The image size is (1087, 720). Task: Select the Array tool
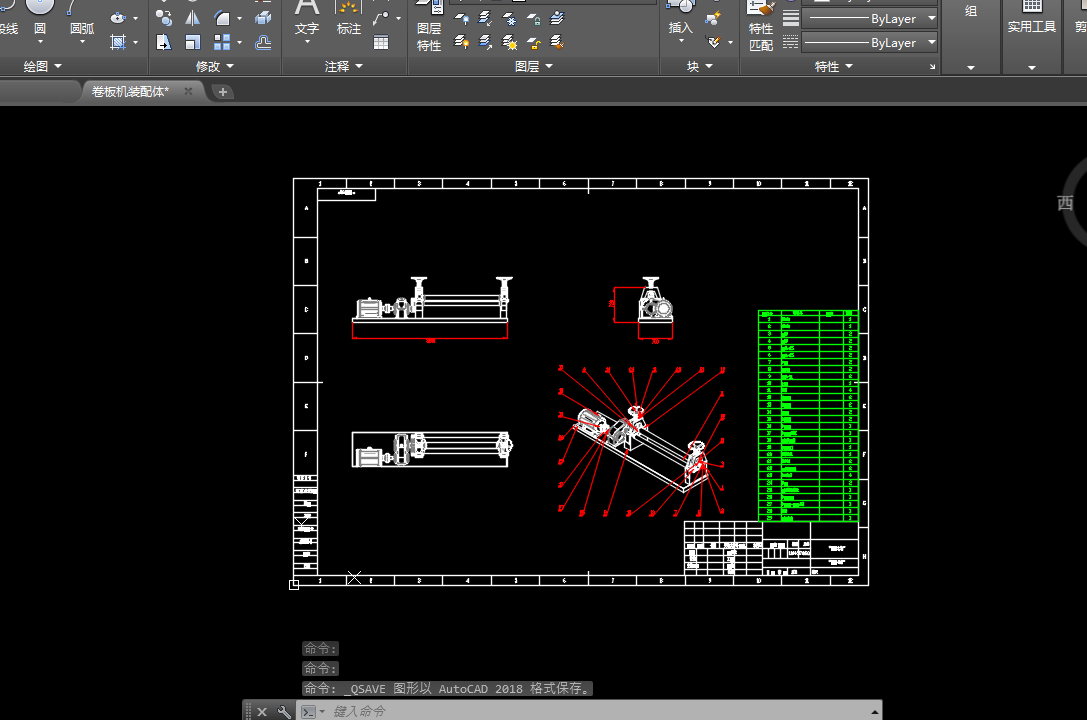click(x=222, y=42)
